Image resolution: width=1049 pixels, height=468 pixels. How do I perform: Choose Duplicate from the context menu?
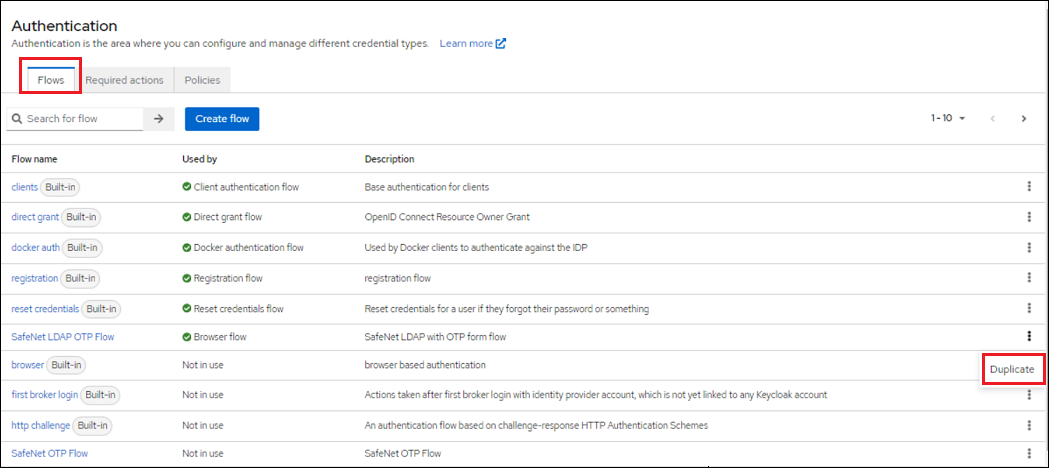[1012, 369]
